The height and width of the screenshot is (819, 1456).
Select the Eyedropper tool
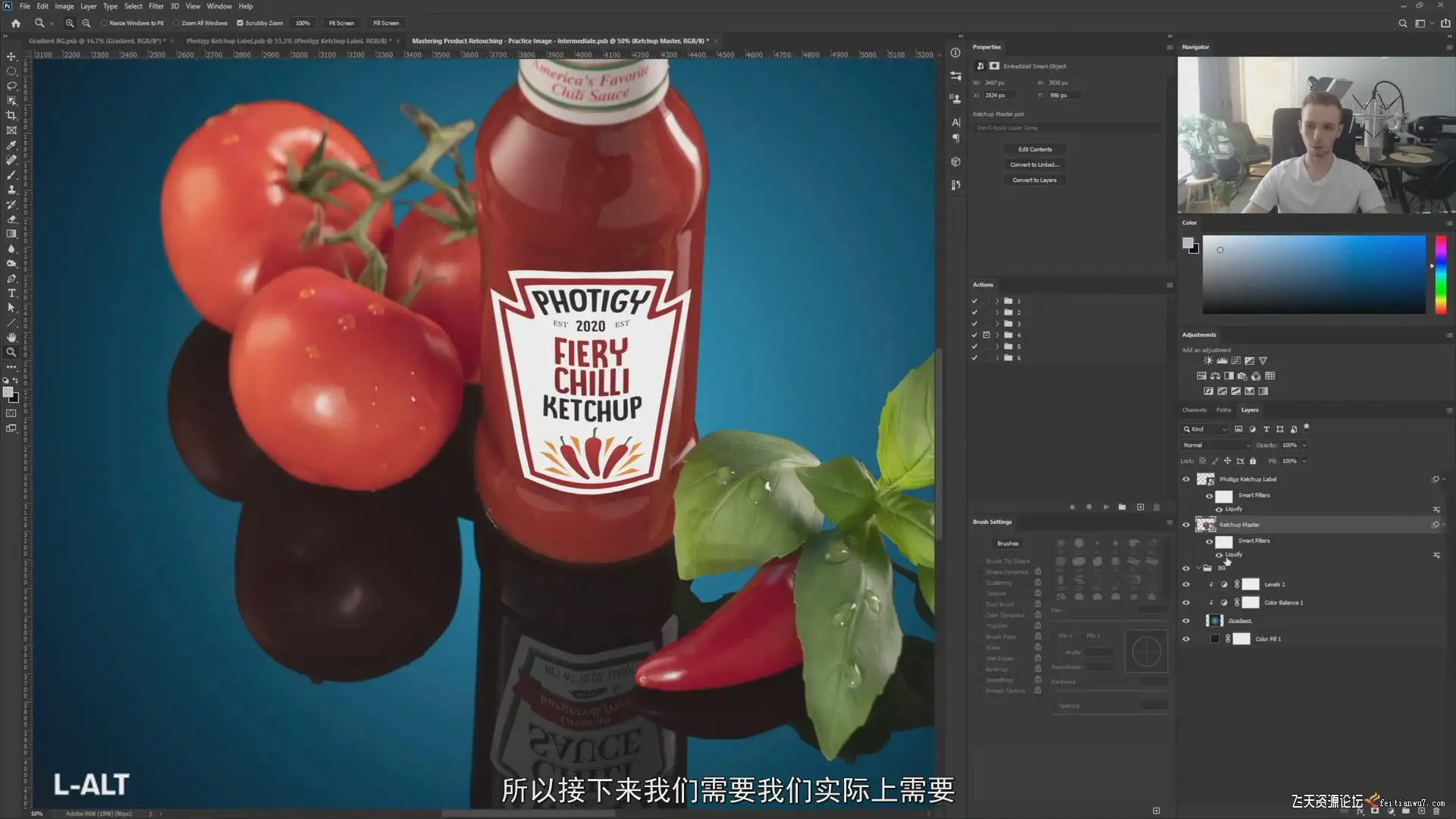11,145
